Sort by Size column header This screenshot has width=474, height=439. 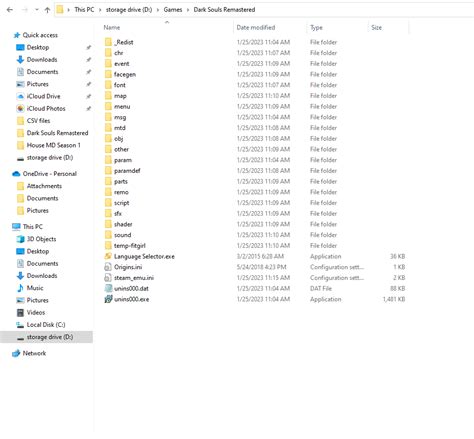376,28
